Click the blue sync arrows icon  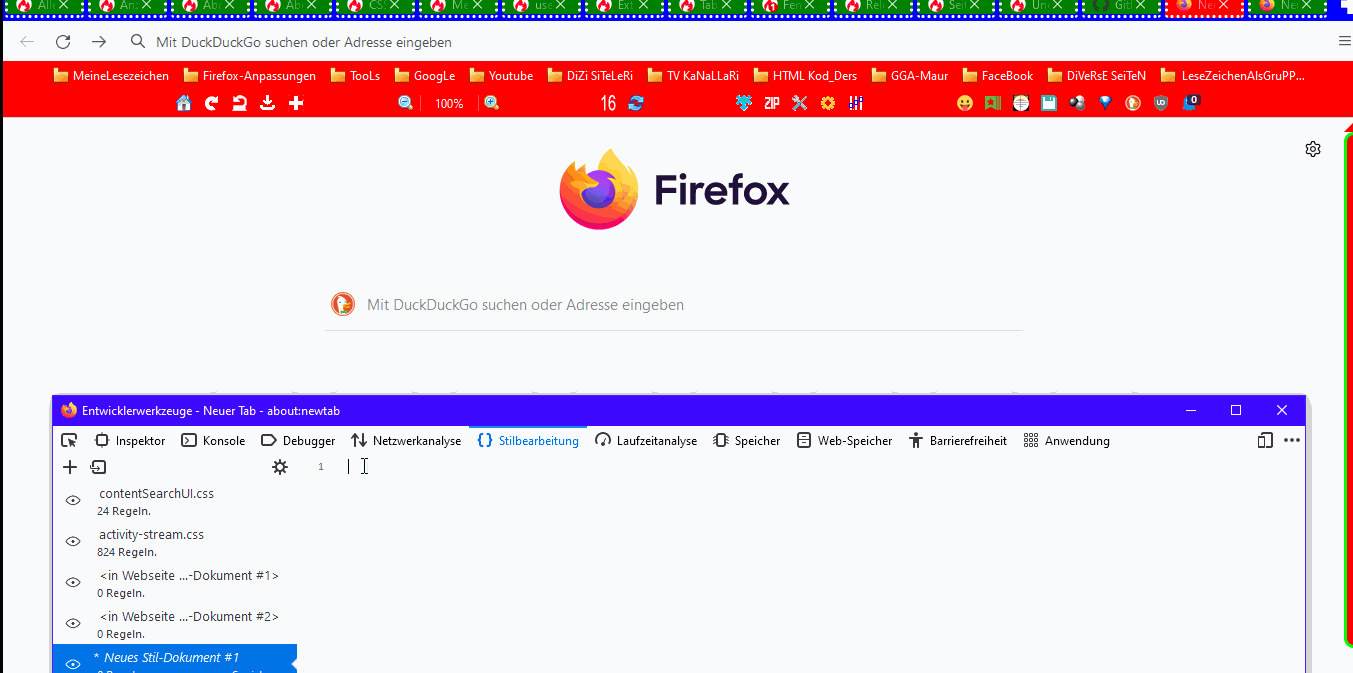pos(636,103)
